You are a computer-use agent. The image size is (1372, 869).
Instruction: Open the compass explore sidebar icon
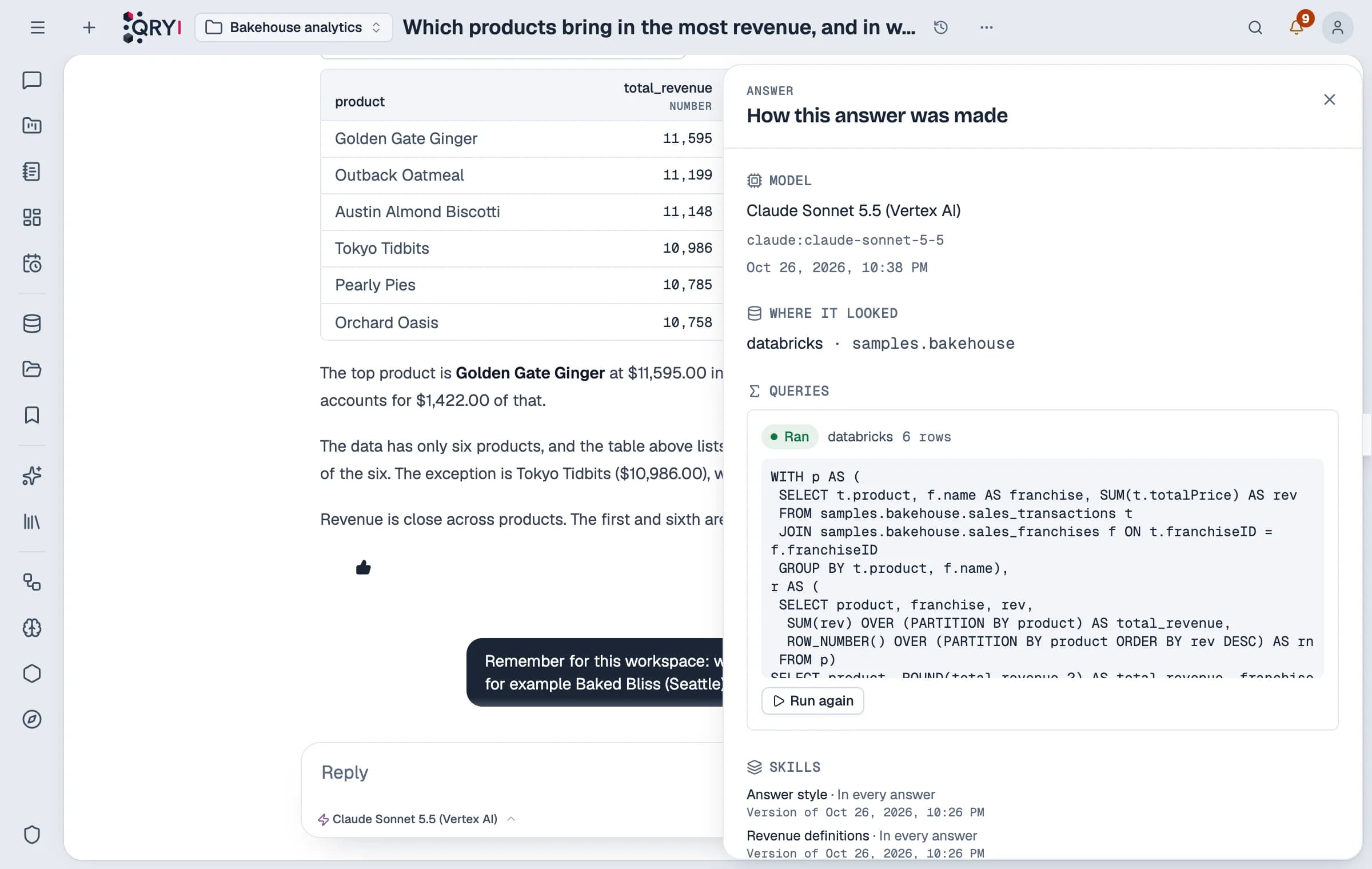pos(32,719)
